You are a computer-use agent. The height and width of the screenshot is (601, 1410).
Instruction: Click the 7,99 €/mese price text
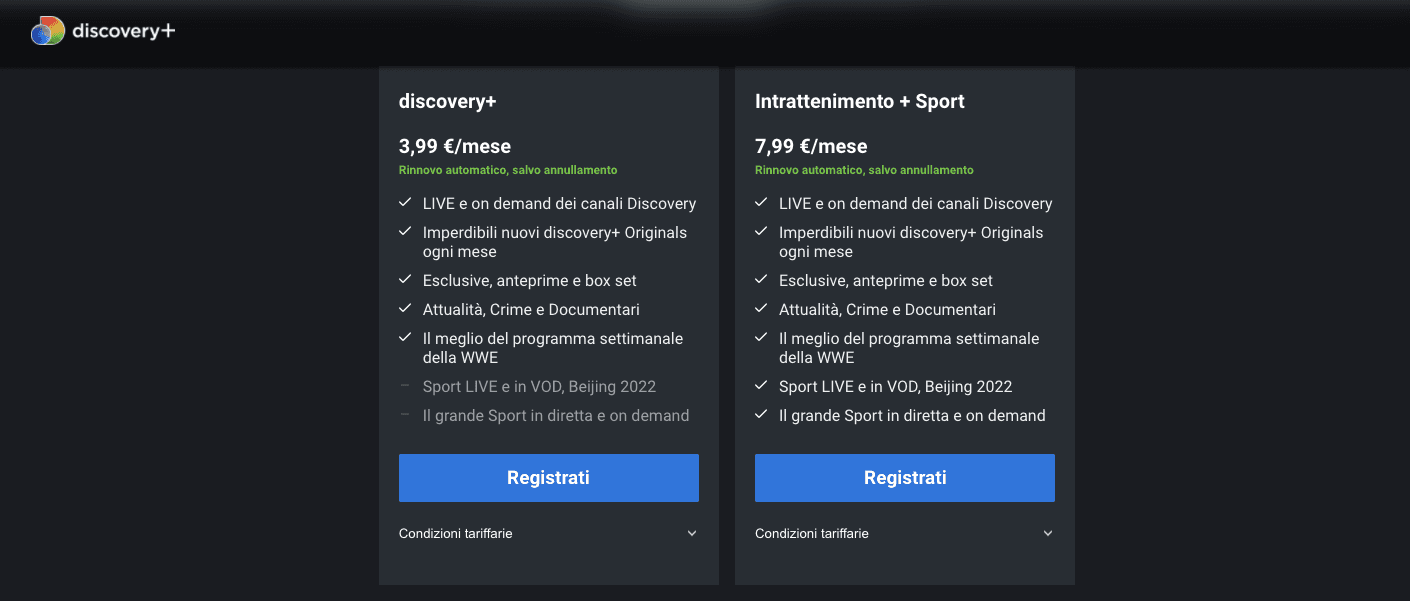811,146
